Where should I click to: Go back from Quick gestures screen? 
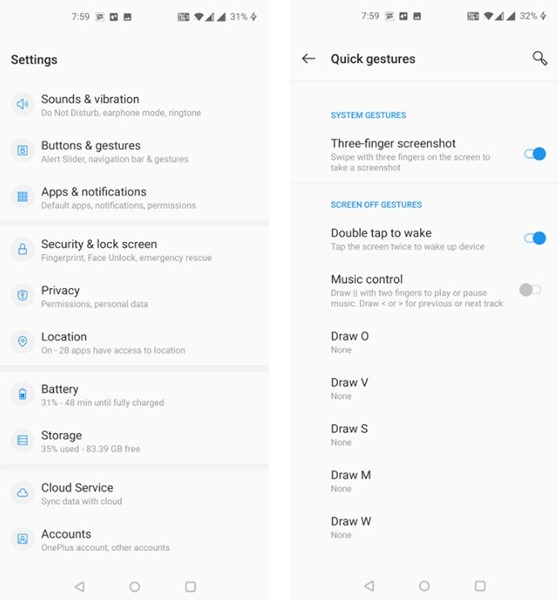pyautogui.click(x=308, y=59)
